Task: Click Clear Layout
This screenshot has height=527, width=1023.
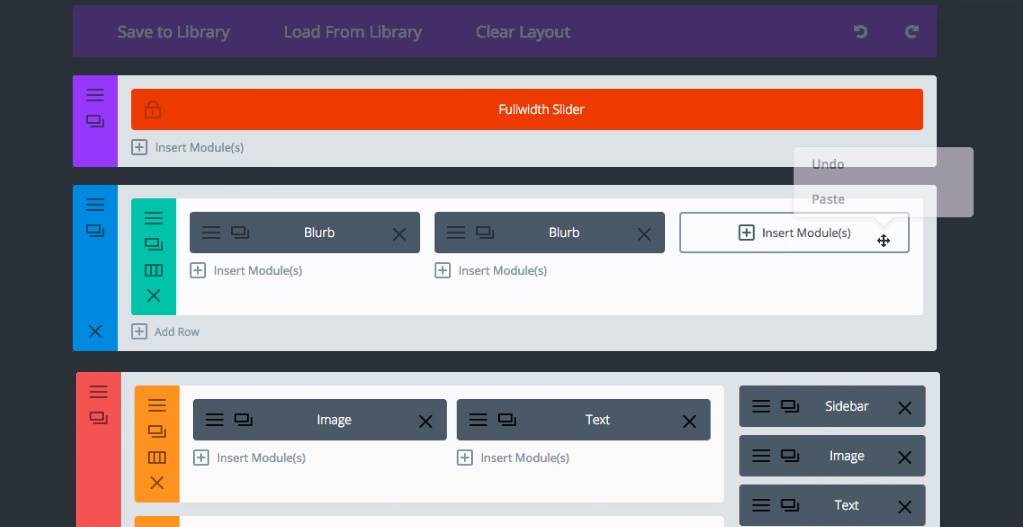Action: pyautogui.click(x=523, y=32)
